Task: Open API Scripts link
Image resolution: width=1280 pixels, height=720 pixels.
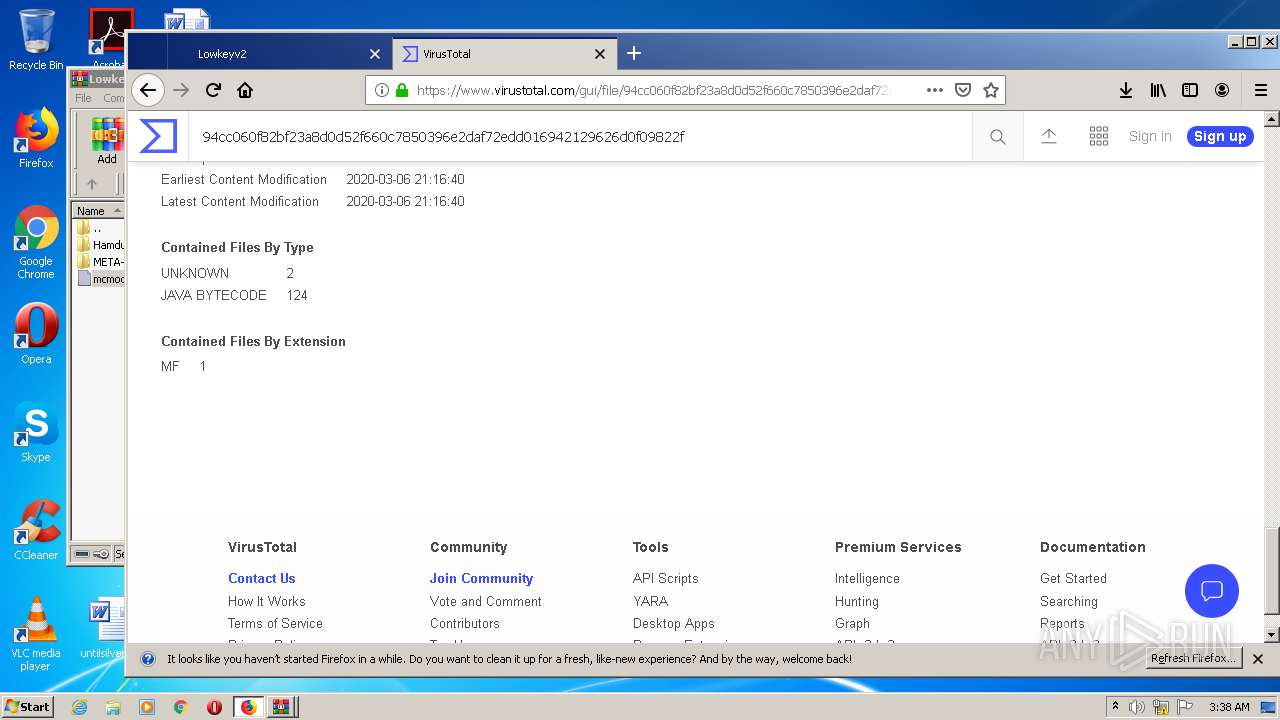Action: pos(665,578)
